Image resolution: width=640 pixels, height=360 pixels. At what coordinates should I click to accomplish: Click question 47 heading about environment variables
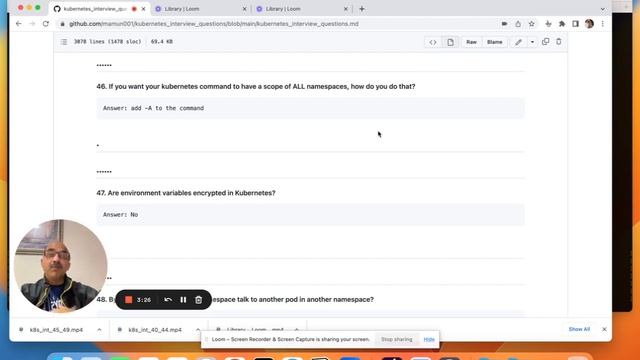tap(186, 193)
